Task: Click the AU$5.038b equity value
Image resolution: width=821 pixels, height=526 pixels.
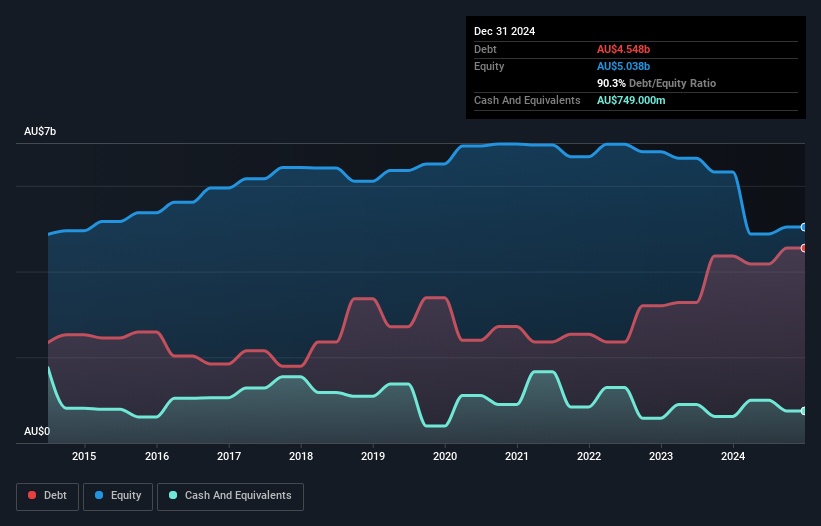Action: [x=623, y=66]
